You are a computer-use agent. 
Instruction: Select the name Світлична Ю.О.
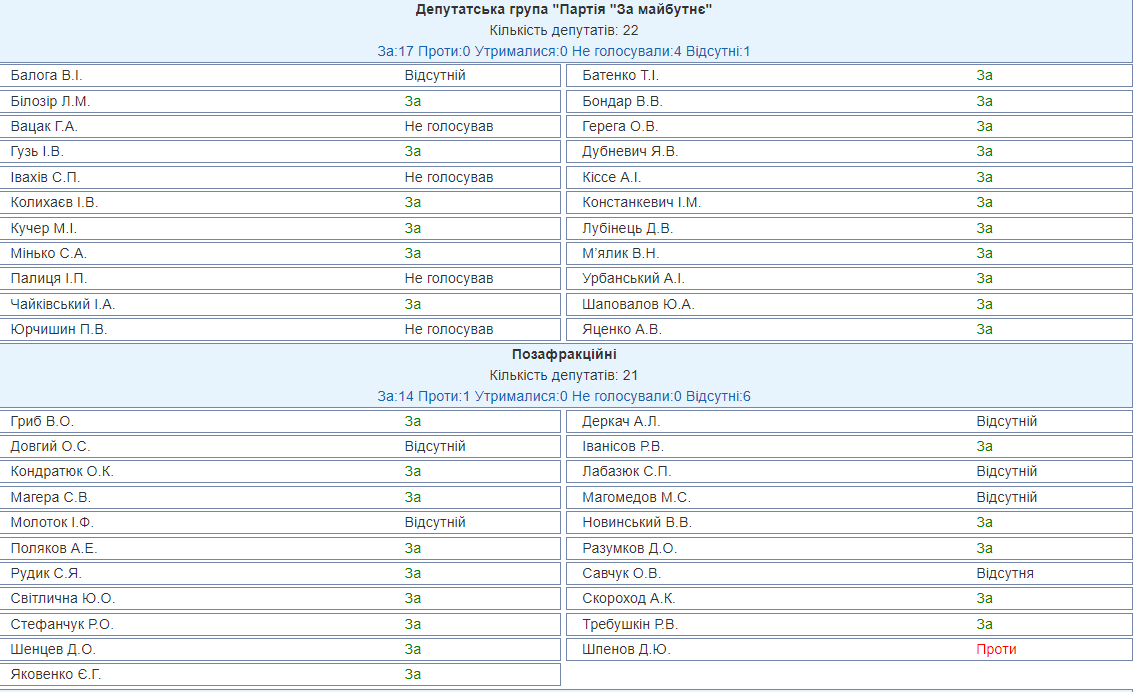click(62, 598)
